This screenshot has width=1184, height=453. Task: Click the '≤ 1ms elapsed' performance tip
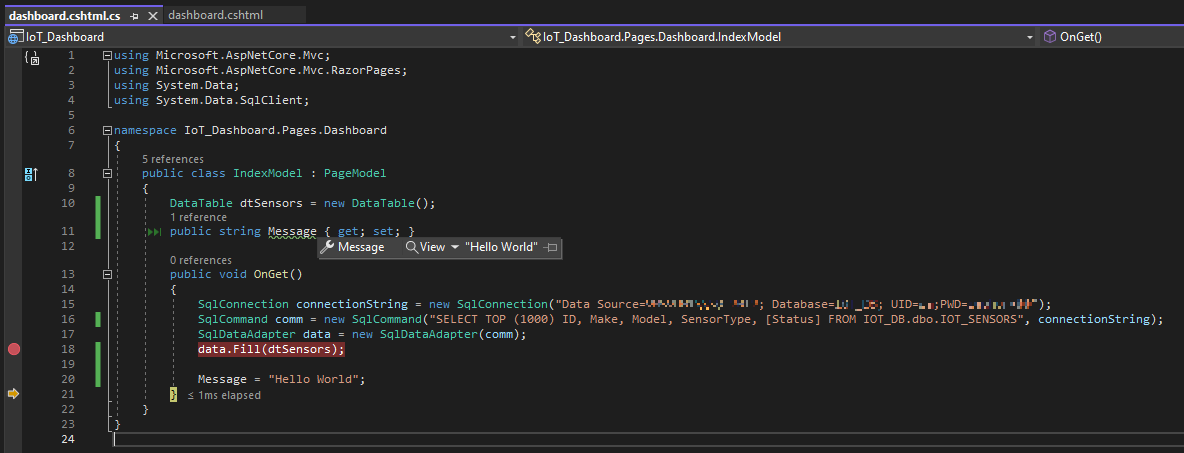224,395
